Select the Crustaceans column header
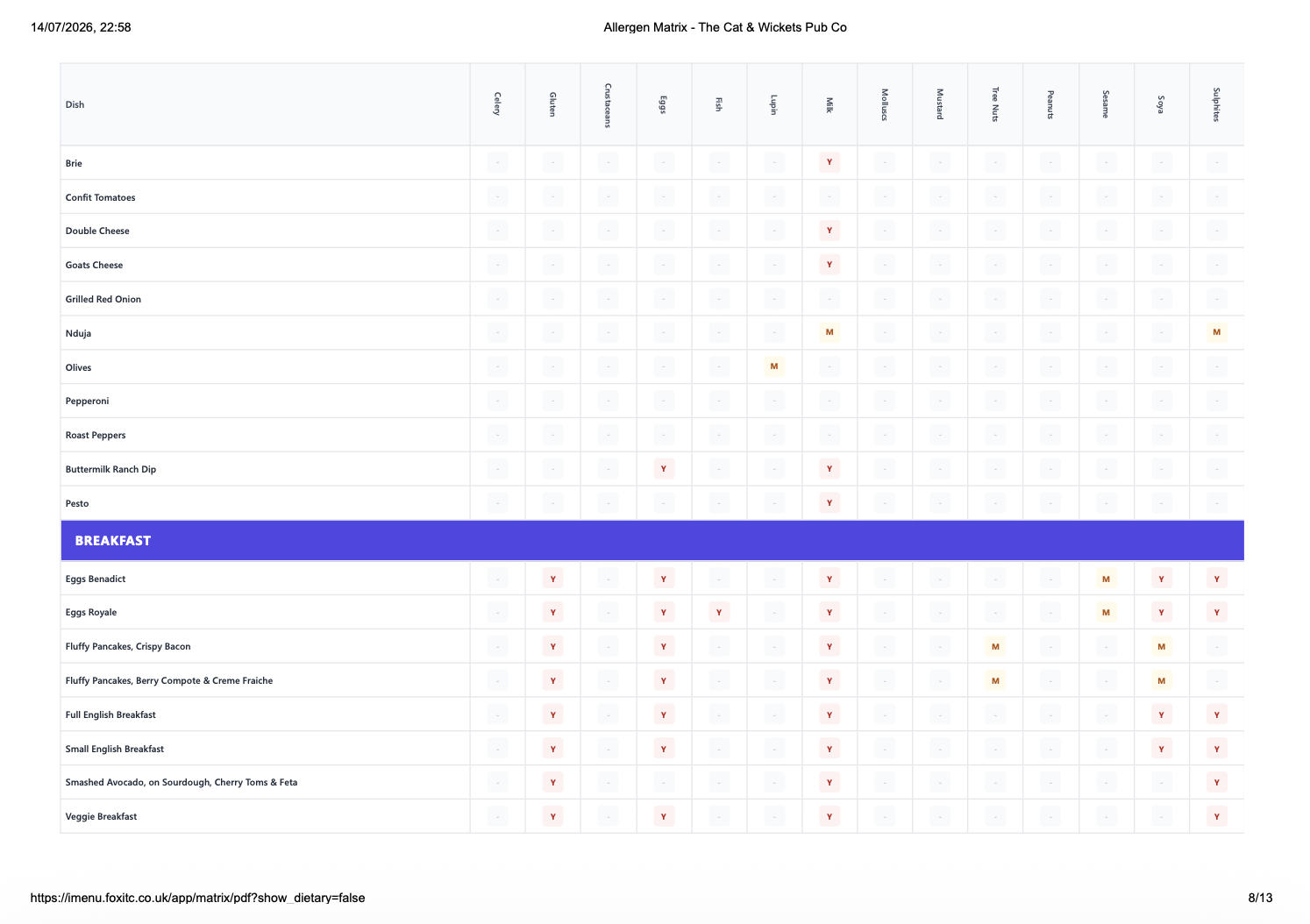Screen dimensions: 1310x924 point(608,104)
